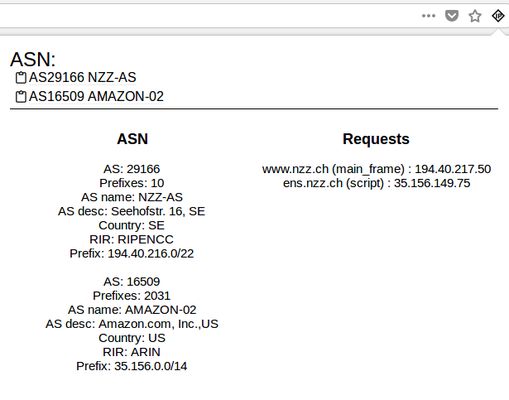Click the ASN column heading
This screenshot has width=509, height=400.
[132, 139]
